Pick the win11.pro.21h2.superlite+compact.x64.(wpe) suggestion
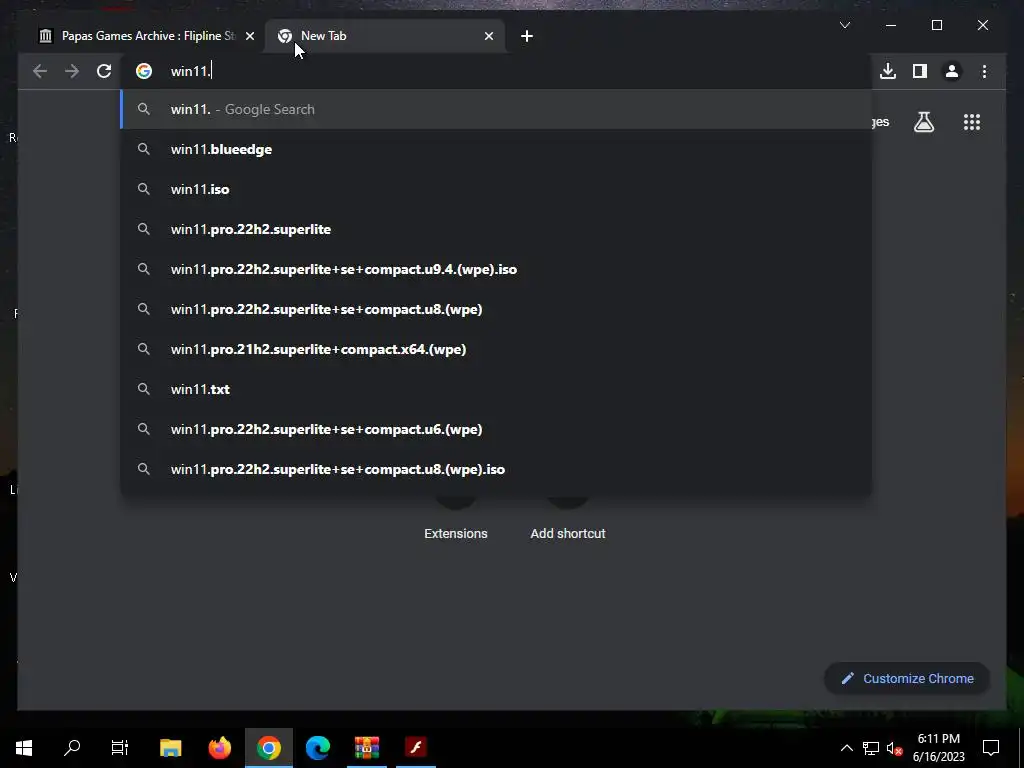The image size is (1024, 768). (x=496, y=349)
